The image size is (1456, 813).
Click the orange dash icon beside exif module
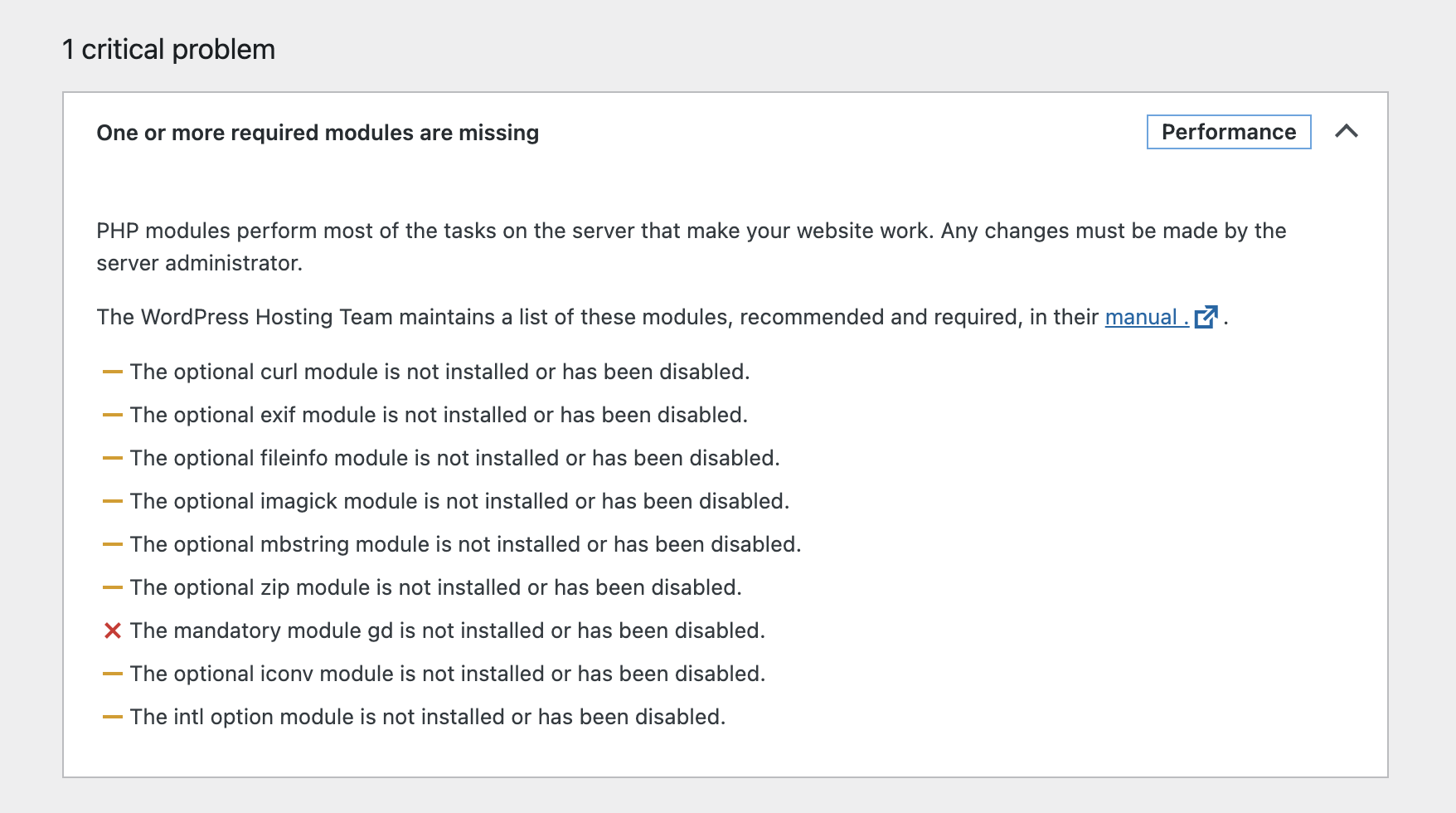click(x=113, y=415)
